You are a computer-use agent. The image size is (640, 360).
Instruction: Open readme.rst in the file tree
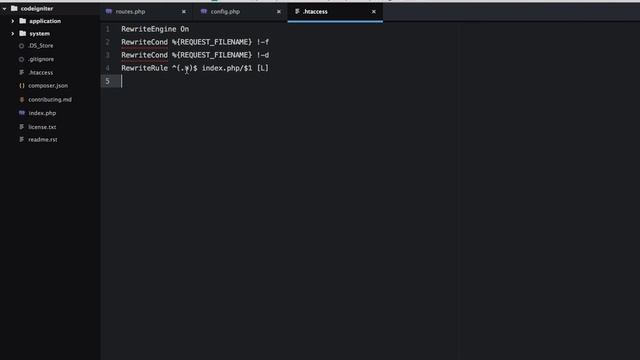[x=43, y=140]
